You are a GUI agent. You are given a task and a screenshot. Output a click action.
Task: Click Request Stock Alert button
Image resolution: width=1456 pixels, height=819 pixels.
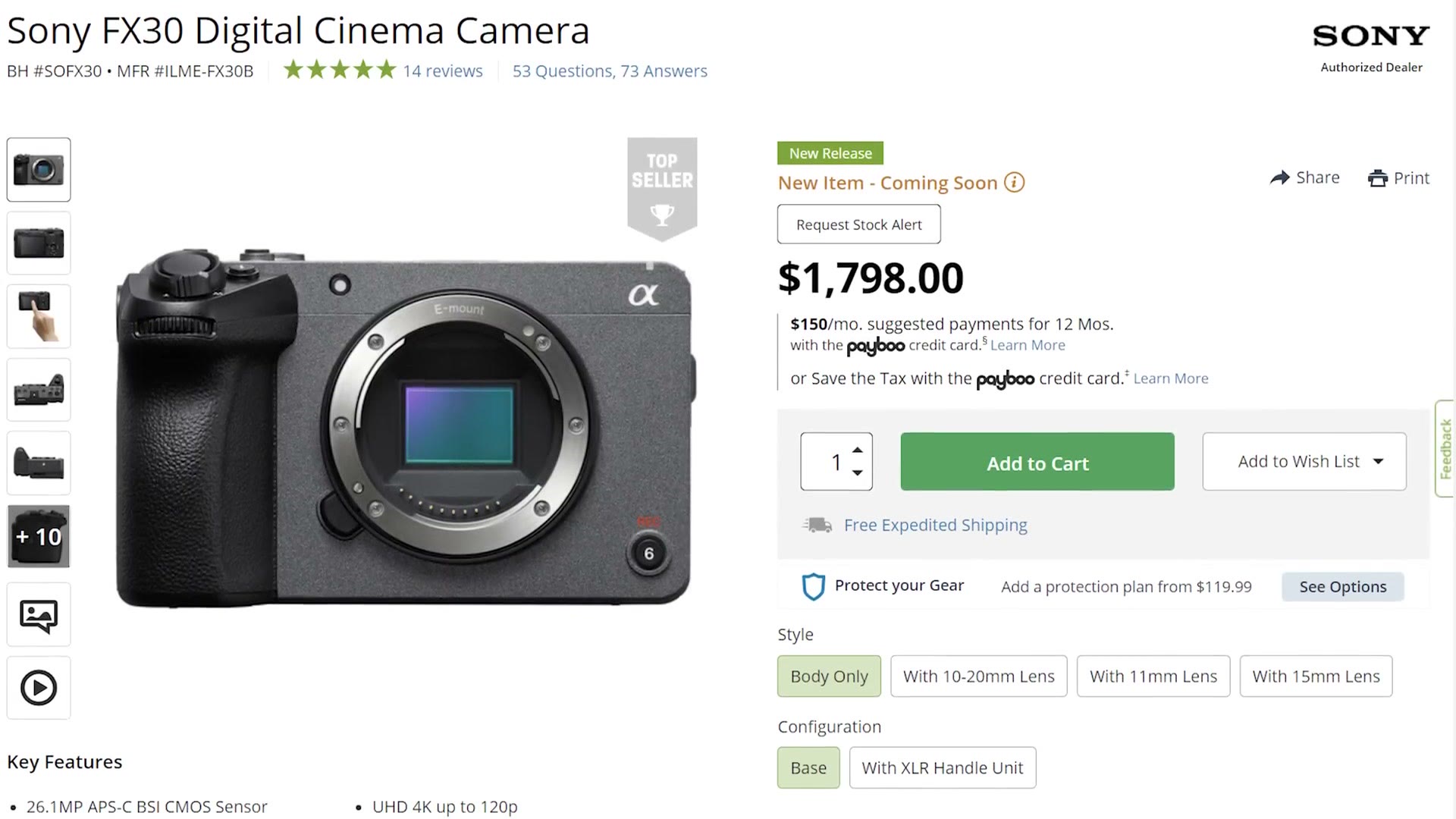(859, 224)
